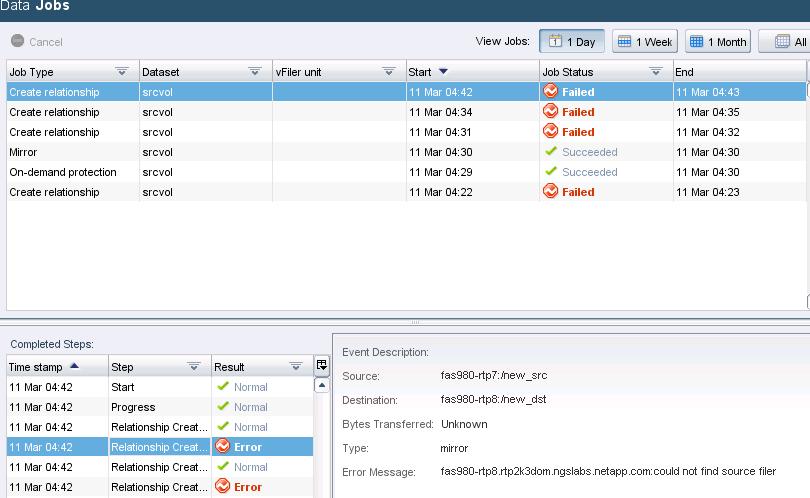This screenshot has height=498, width=810.
Task: Click the Error icon in the last step row
Action: point(223,486)
